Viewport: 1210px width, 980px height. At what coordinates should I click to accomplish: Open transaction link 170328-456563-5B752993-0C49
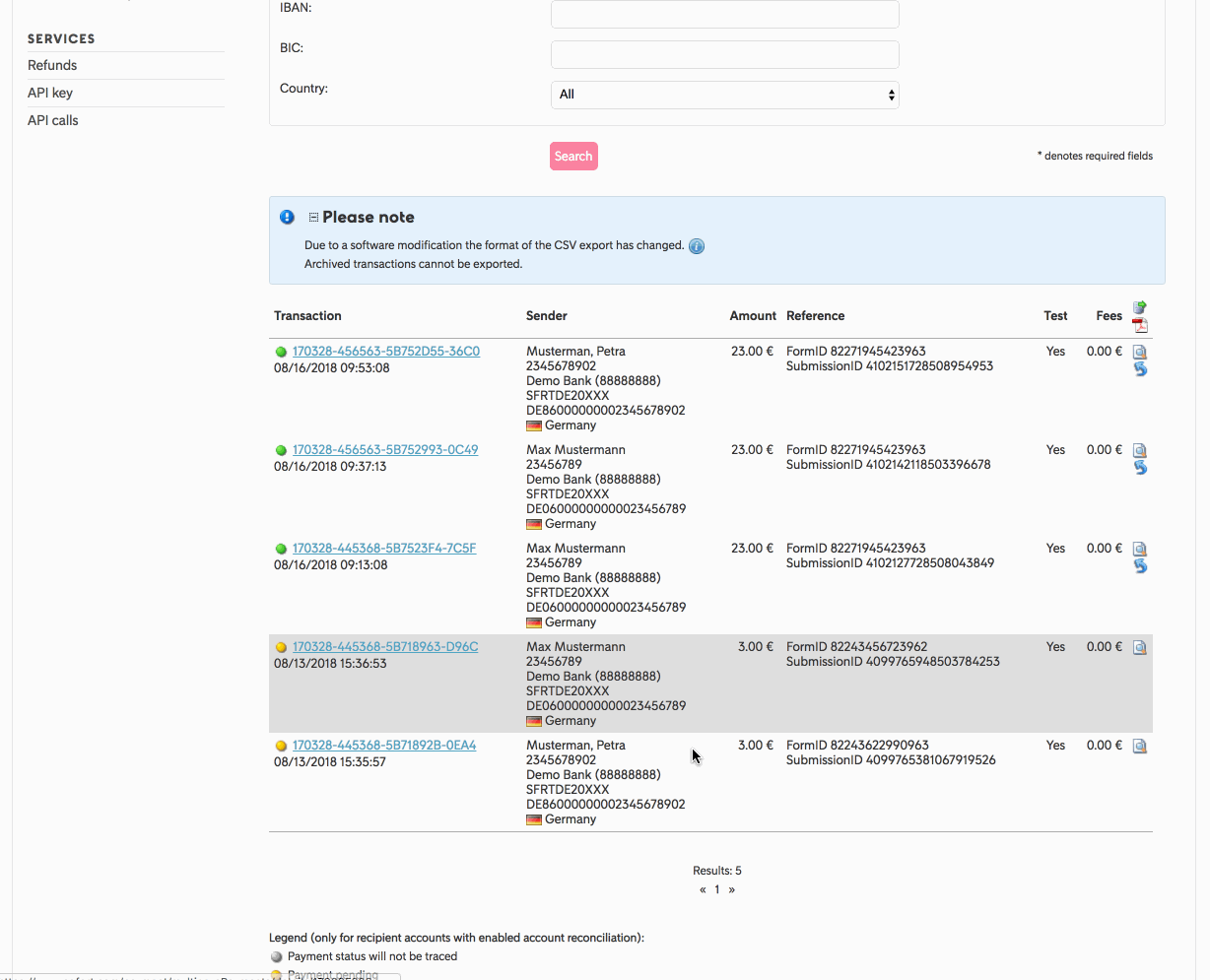coord(385,450)
